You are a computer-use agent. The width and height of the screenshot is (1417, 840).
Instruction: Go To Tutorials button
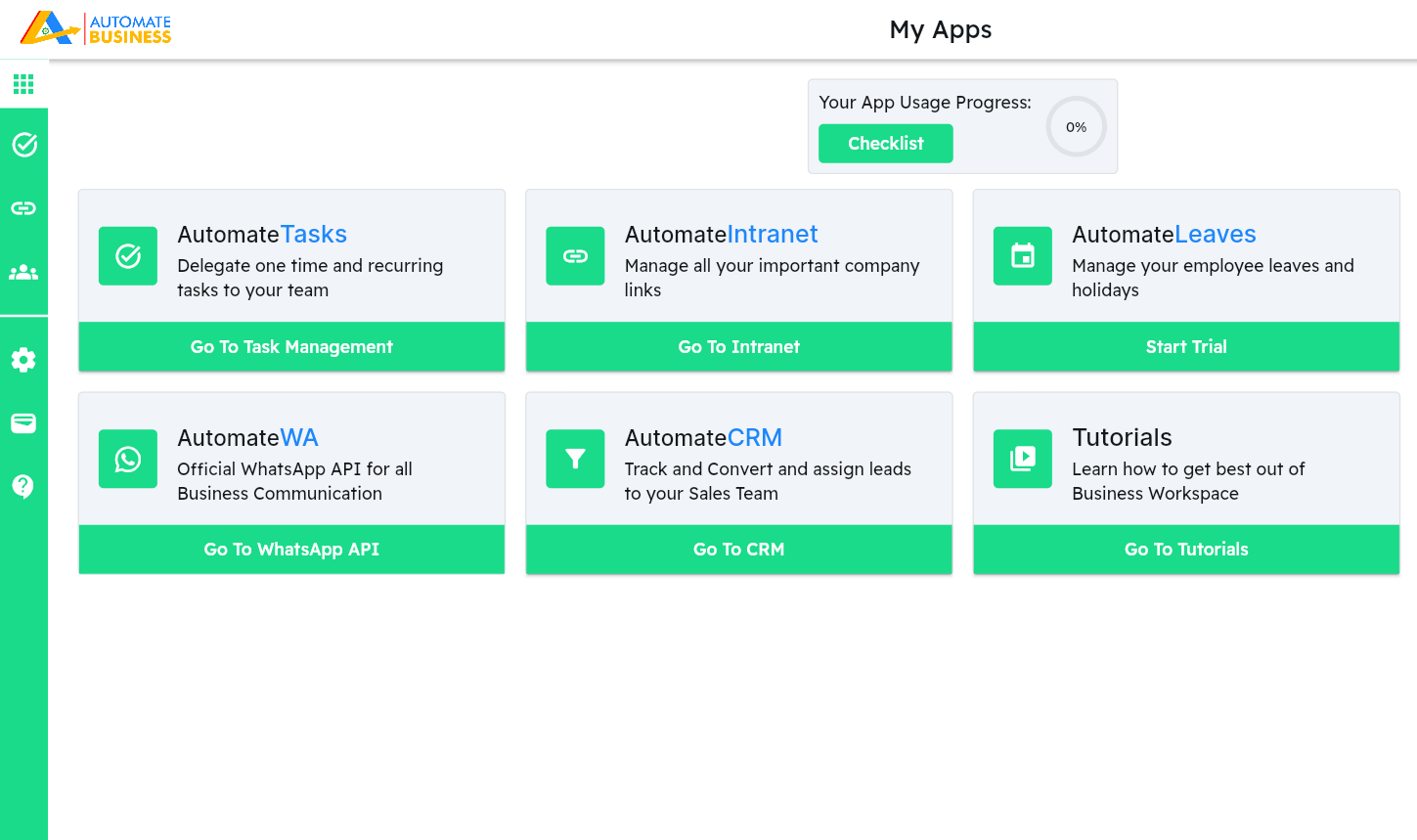[1186, 550]
